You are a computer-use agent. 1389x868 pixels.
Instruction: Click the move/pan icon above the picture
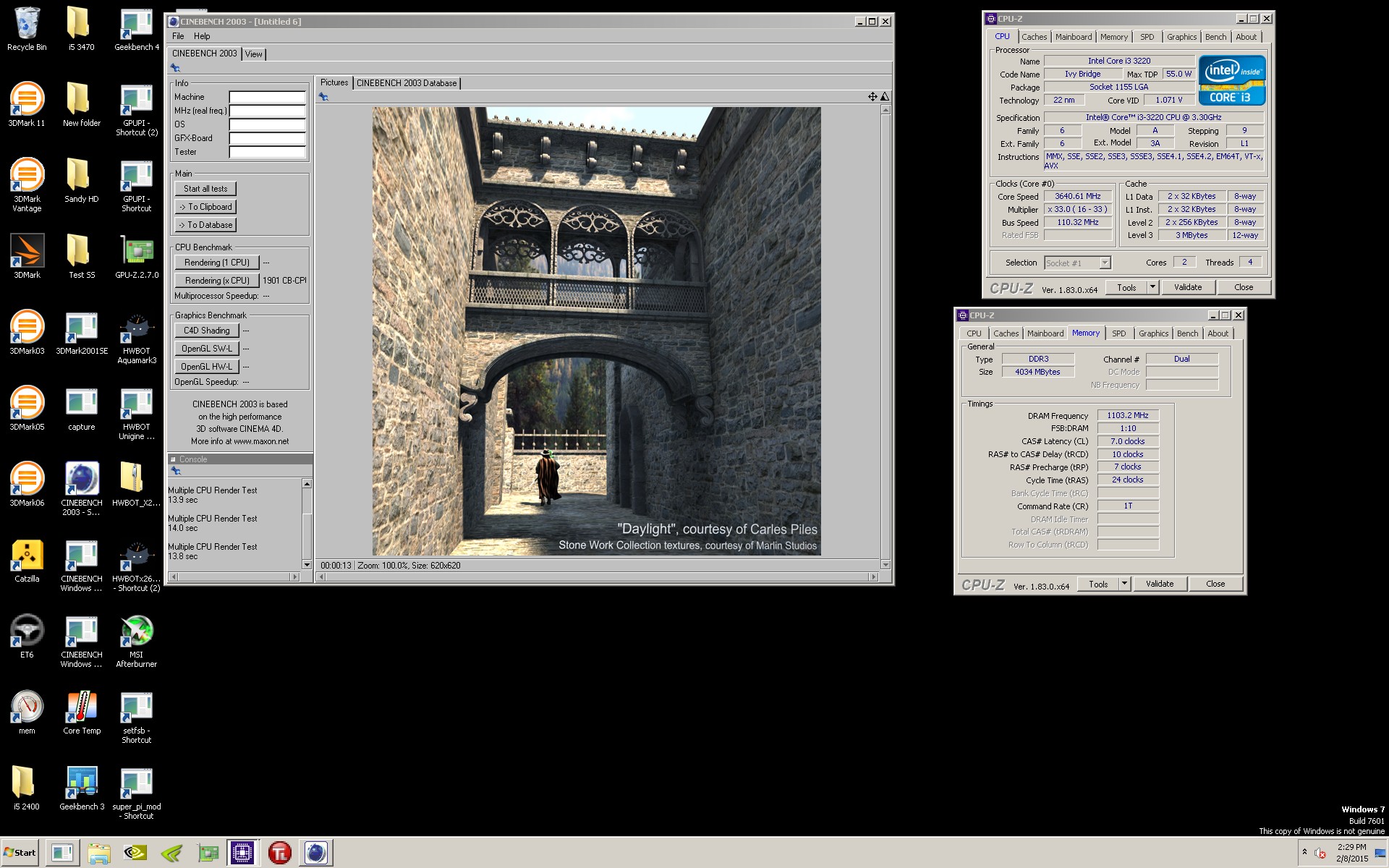[872, 97]
